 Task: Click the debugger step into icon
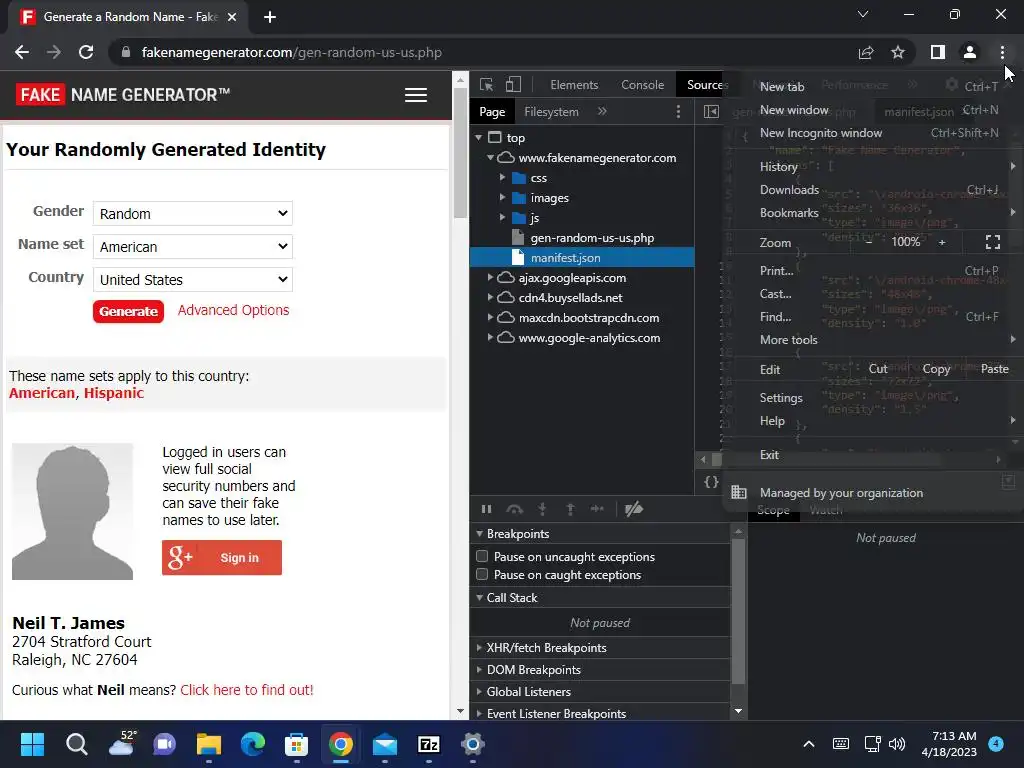click(x=542, y=509)
